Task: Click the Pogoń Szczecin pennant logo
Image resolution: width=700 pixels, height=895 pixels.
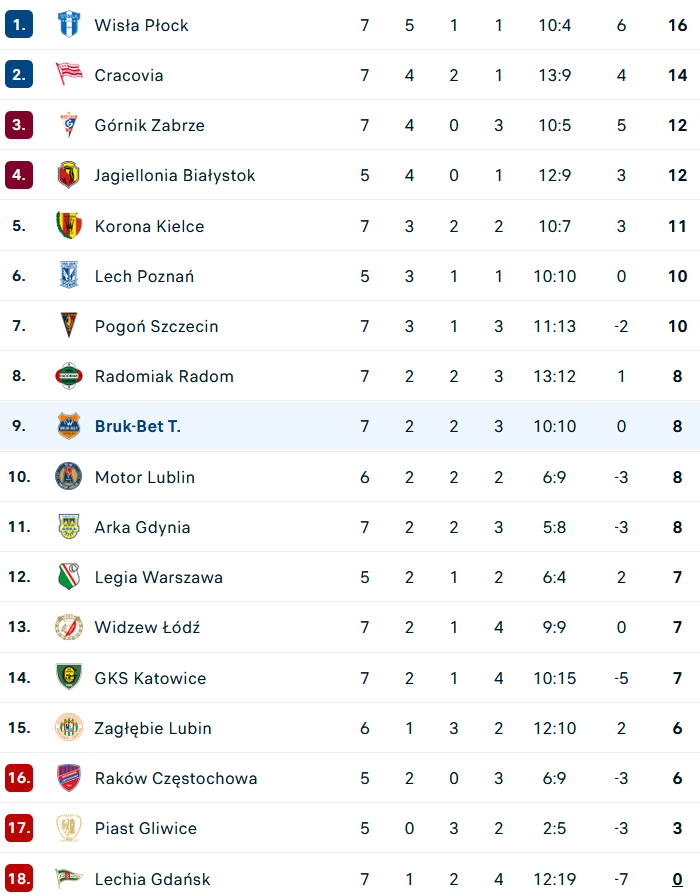Action: pyautogui.click(x=69, y=325)
